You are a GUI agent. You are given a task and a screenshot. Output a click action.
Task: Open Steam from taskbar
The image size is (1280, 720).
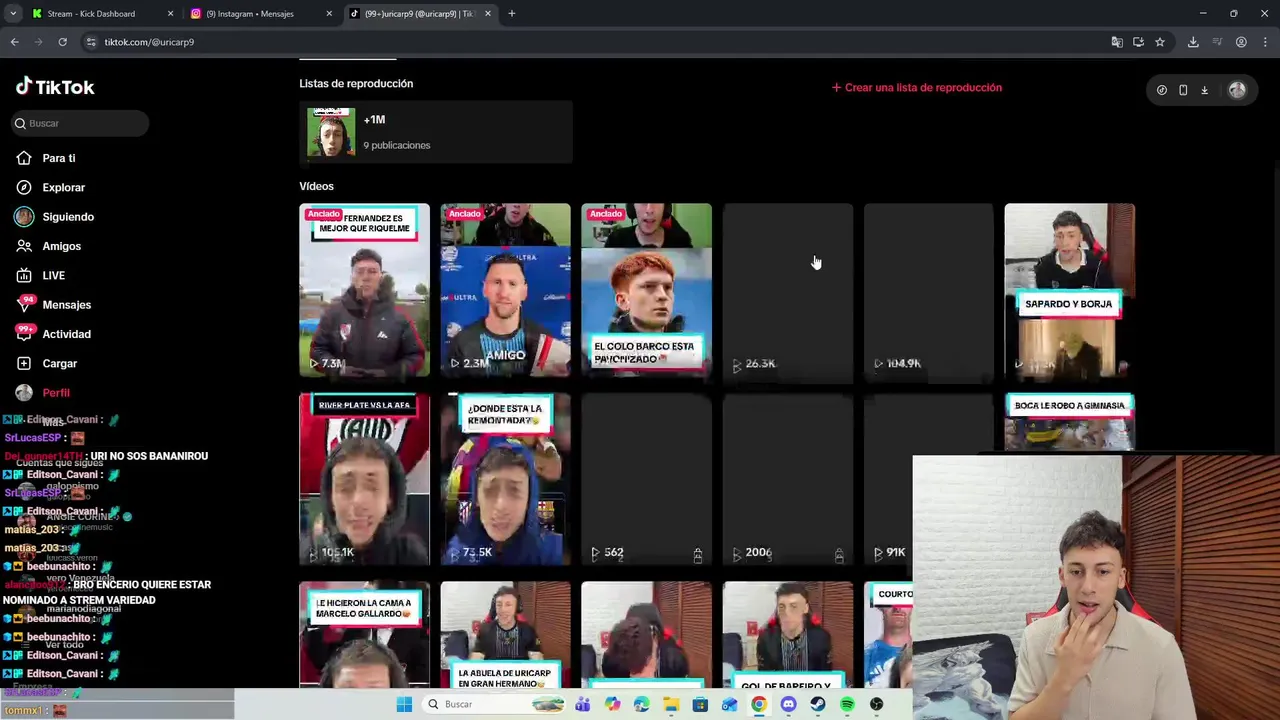tap(818, 704)
